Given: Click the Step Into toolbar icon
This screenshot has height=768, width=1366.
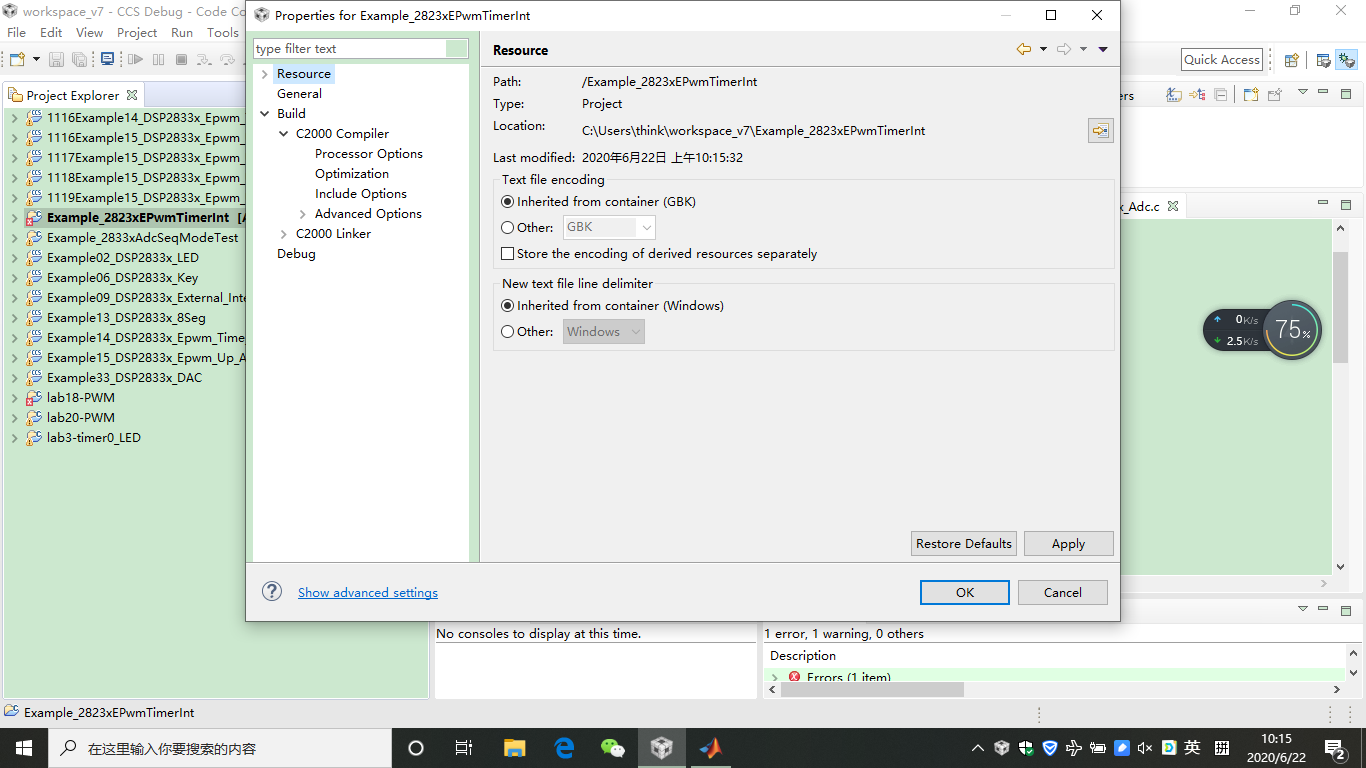Looking at the screenshot, I should [204, 60].
